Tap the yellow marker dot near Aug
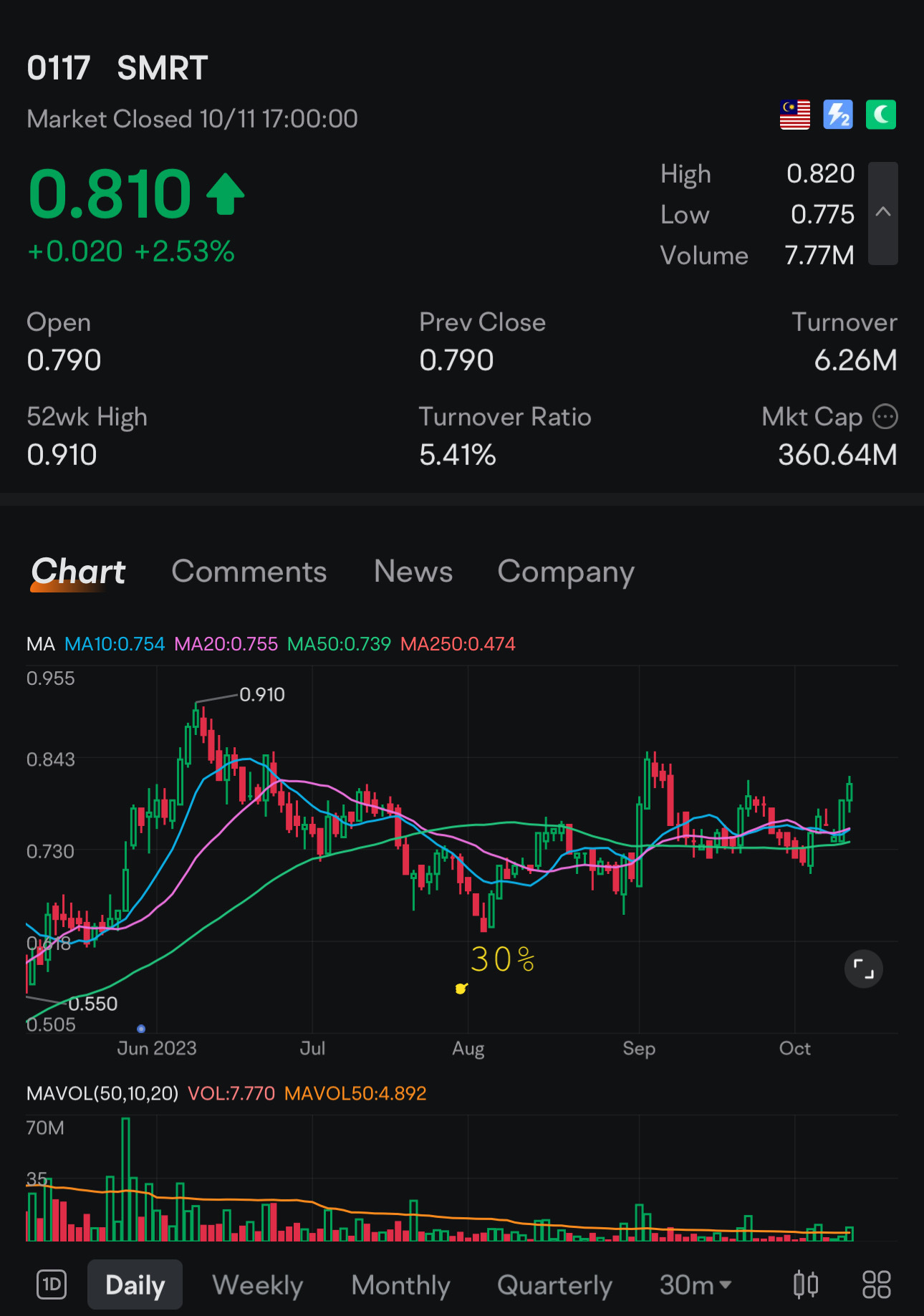924x1316 pixels. pyautogui.click(x=461, y=989)
